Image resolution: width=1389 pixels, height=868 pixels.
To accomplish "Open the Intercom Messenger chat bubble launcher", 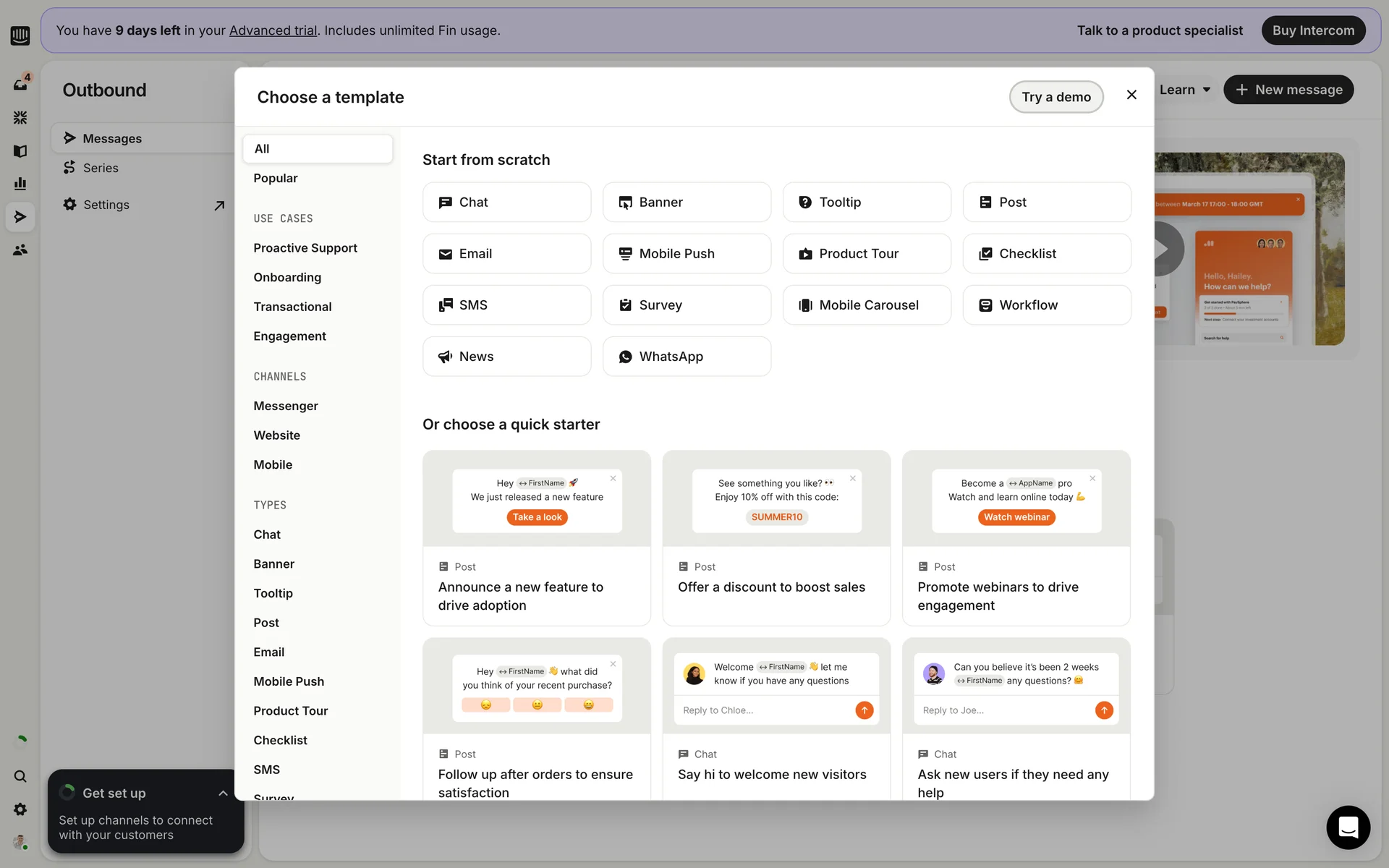I will (x=1348, y=827).
